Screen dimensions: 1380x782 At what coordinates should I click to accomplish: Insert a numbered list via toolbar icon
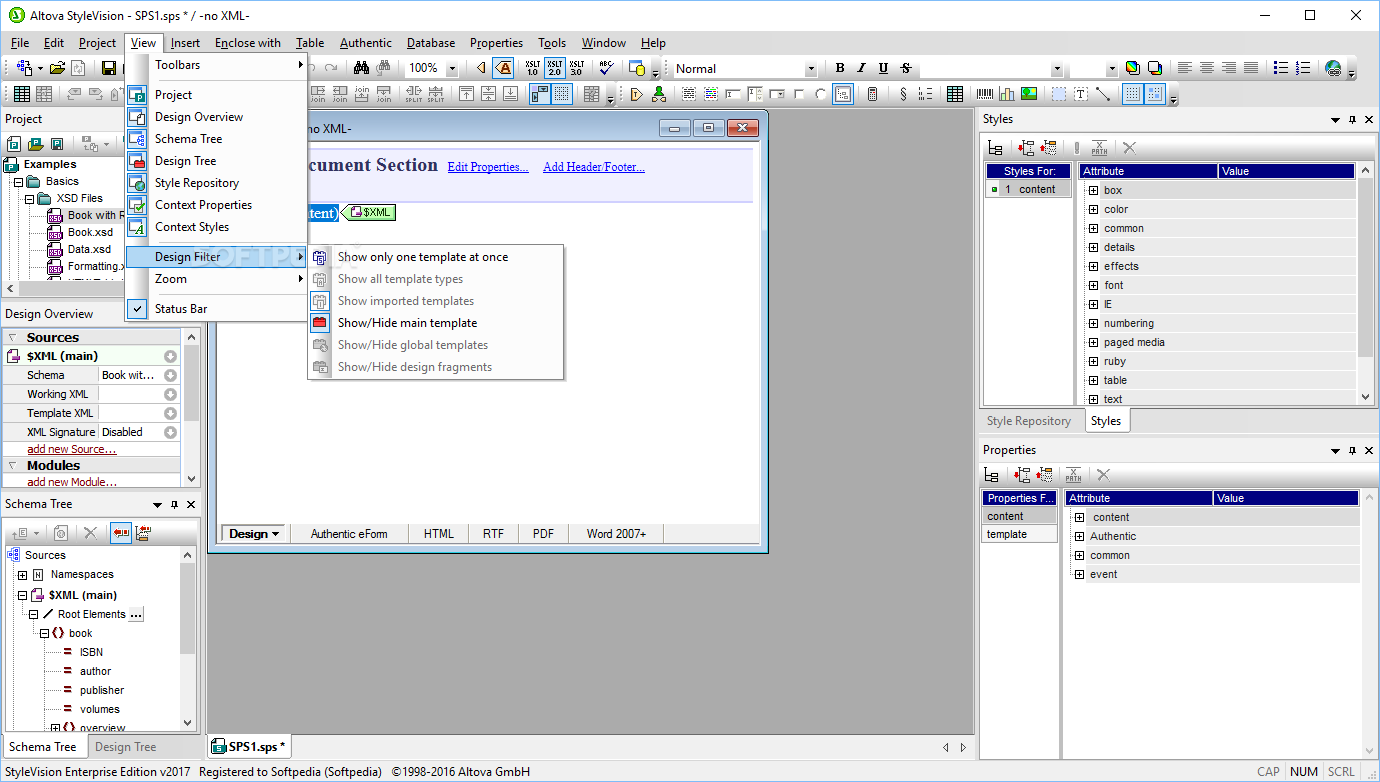(1303, 68)
